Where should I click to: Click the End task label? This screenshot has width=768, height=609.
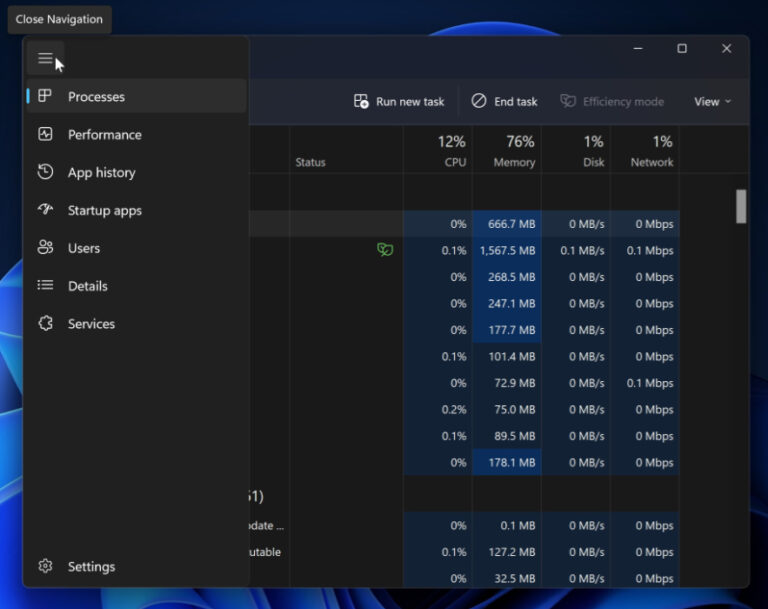pos(516,102)
